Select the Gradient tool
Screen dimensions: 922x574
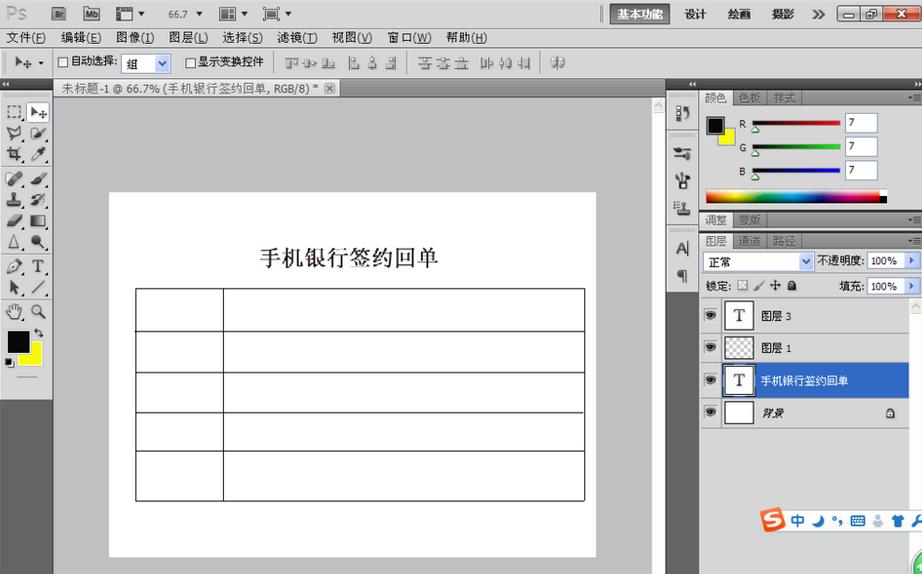click(38, 221)
